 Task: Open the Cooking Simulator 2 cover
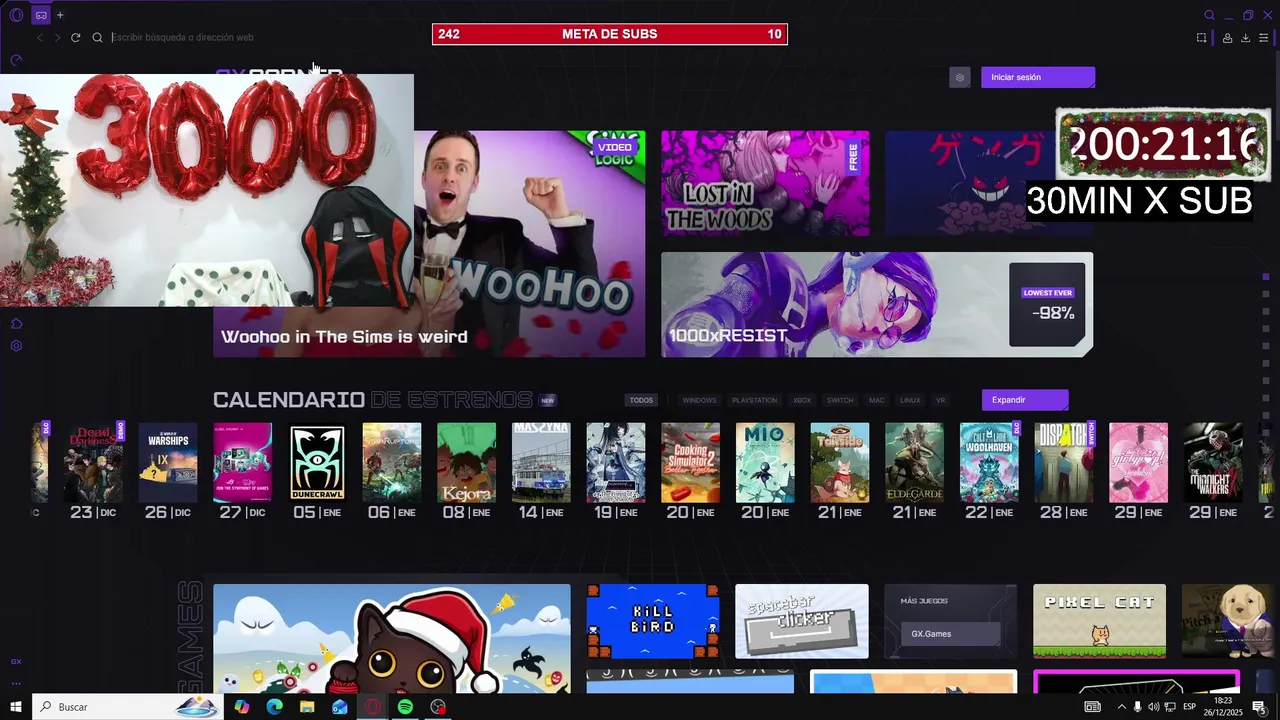click(x=690, y=462)
